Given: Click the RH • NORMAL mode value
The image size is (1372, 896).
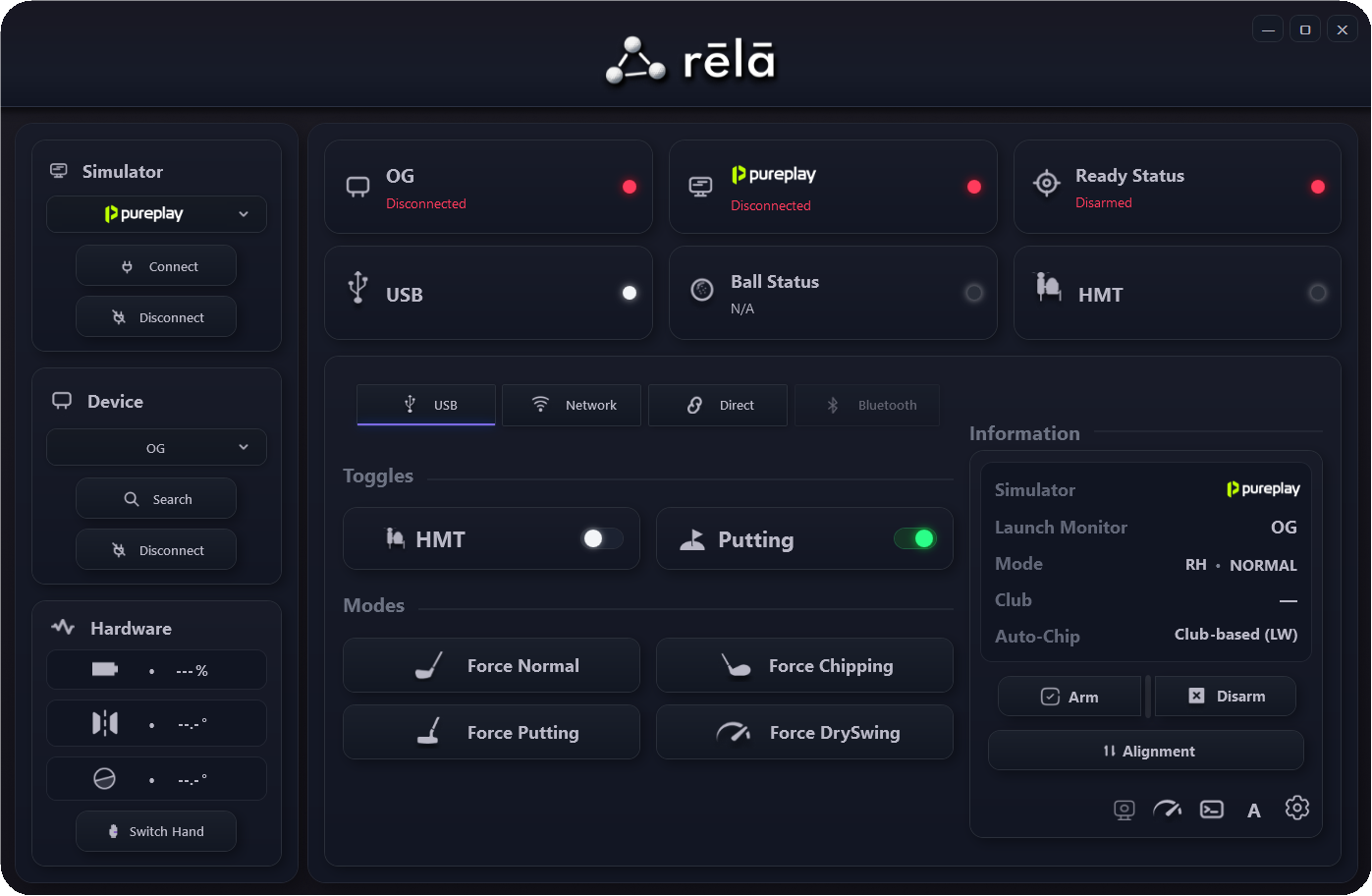Looking at the screenshot, I should [x=1241, y=565].
